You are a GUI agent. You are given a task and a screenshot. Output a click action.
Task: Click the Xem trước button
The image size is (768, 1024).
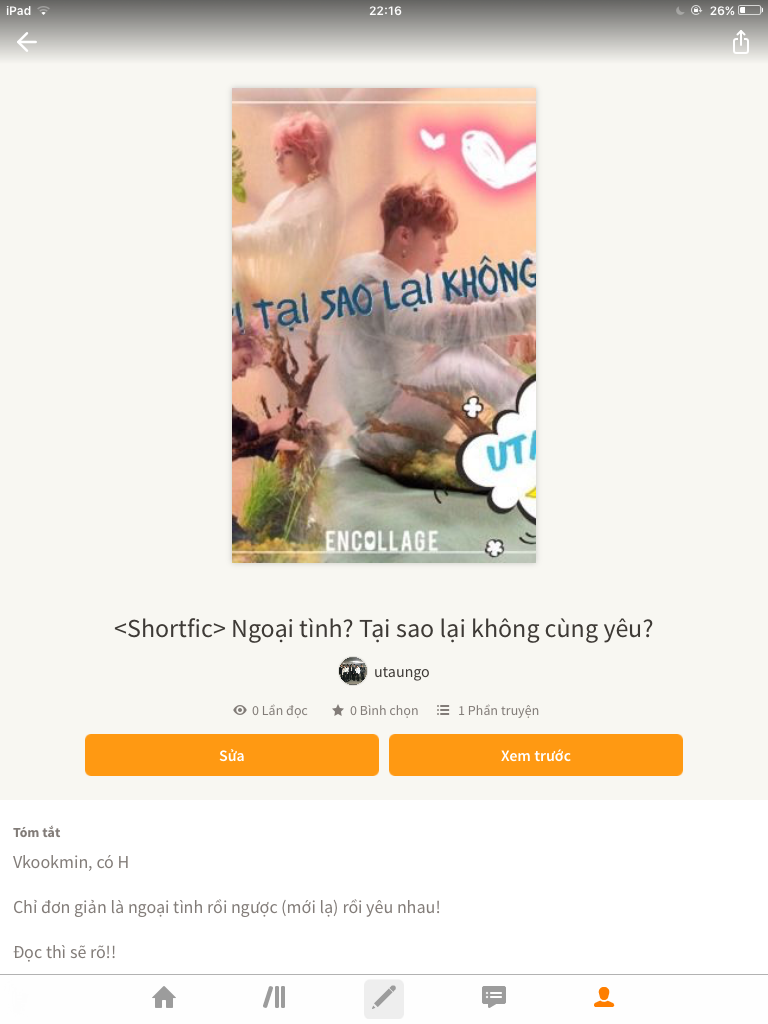tap(536, 755)
